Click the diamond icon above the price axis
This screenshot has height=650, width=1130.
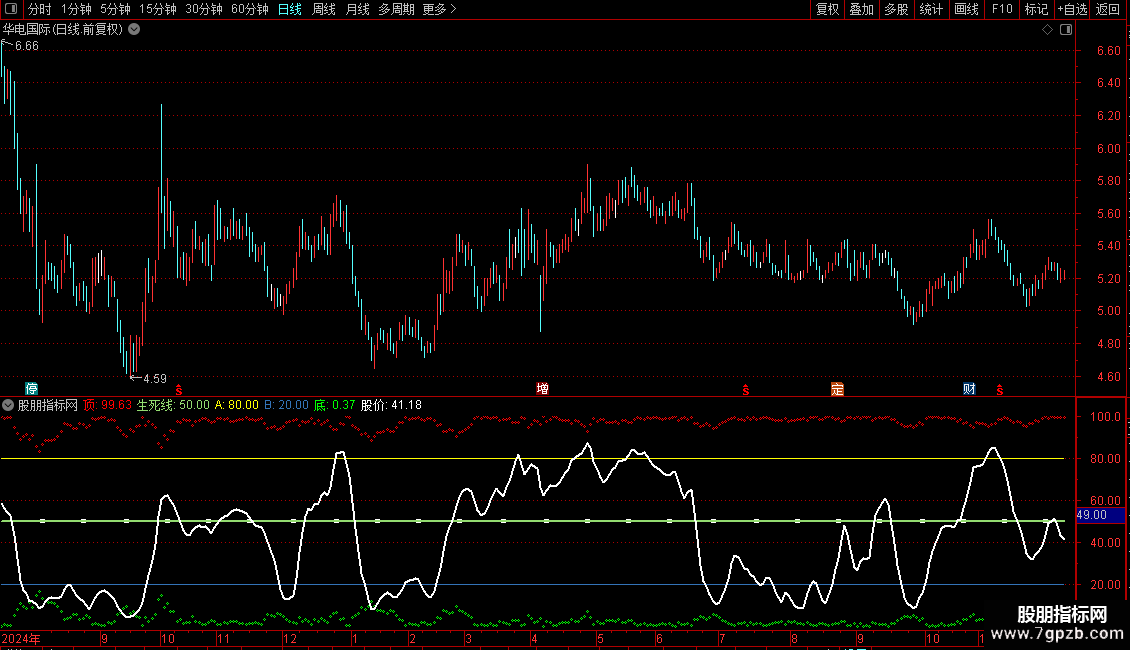[x=1047, y=30]
